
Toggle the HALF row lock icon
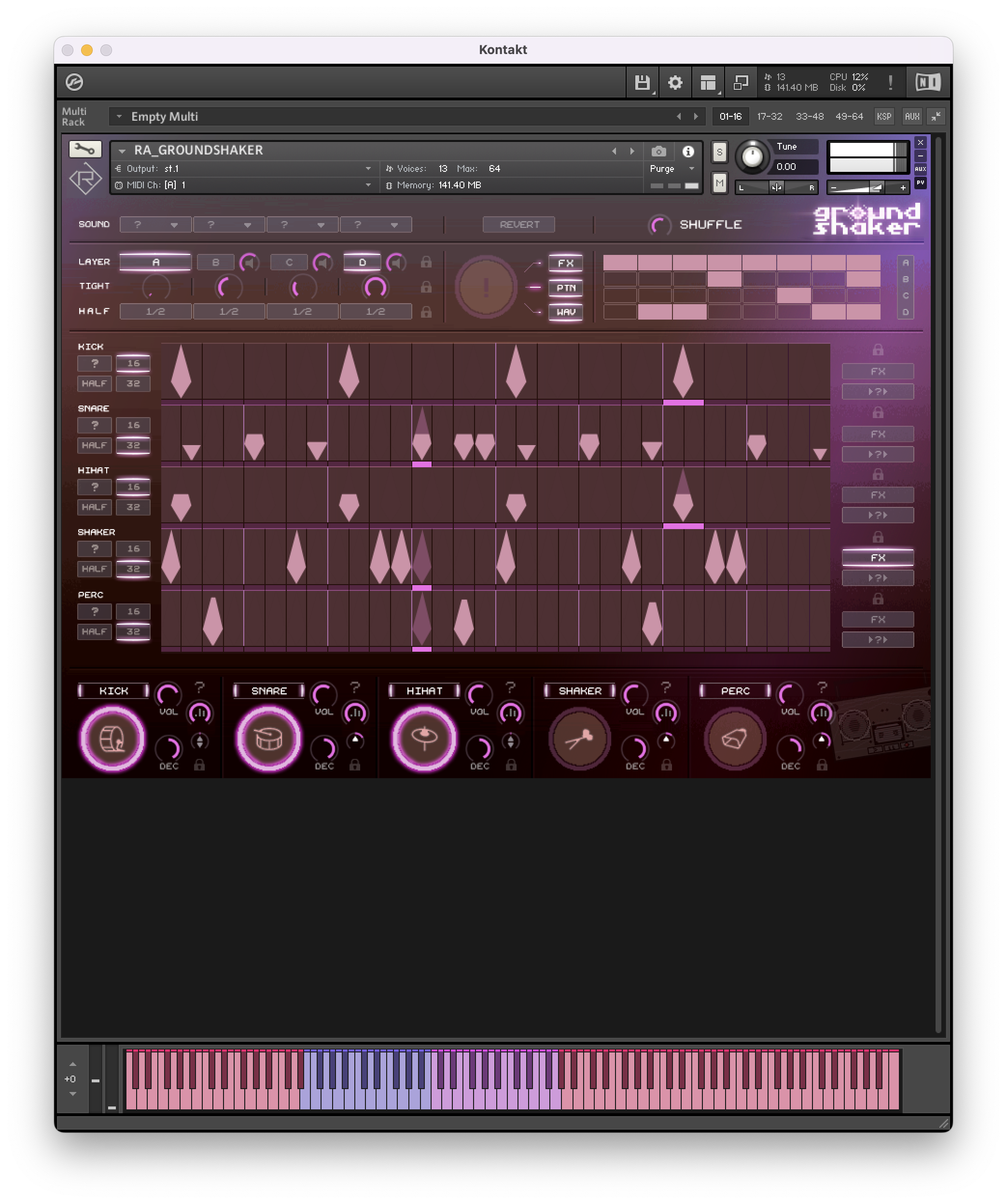[x=426, y=312]
